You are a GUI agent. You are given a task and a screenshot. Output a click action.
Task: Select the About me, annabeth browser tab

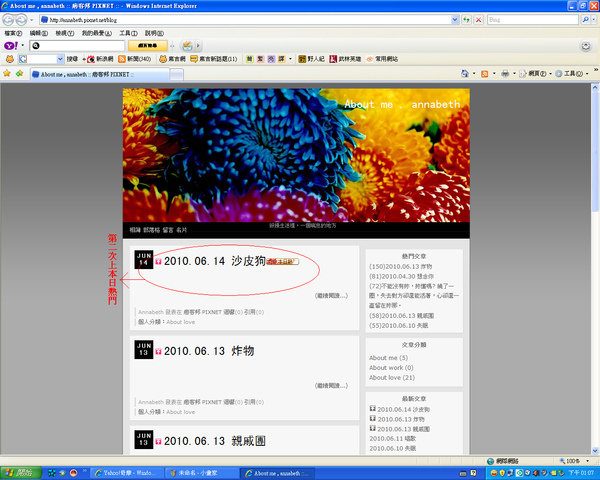[100, 74]
